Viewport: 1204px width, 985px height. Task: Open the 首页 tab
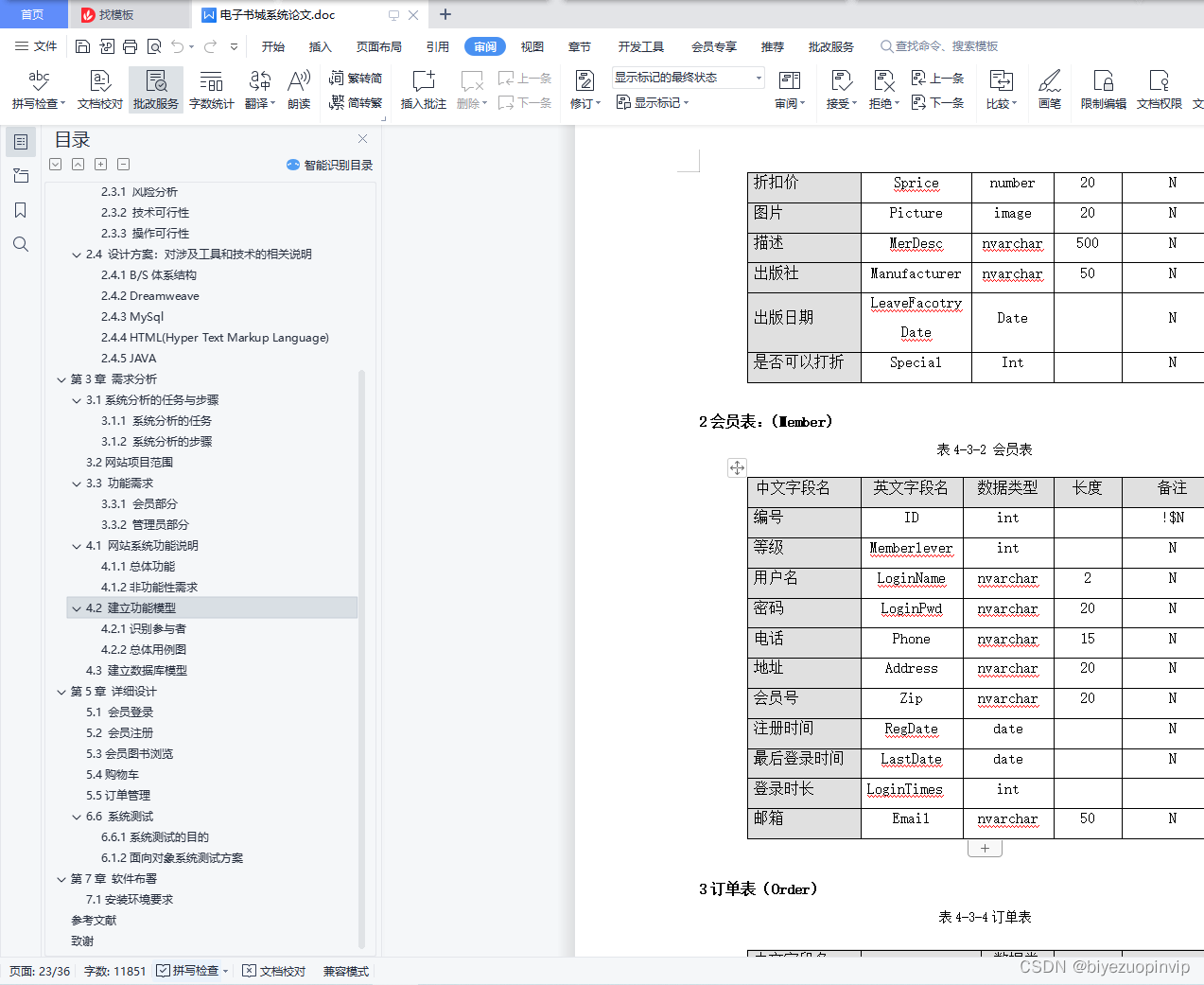(33, 14)
